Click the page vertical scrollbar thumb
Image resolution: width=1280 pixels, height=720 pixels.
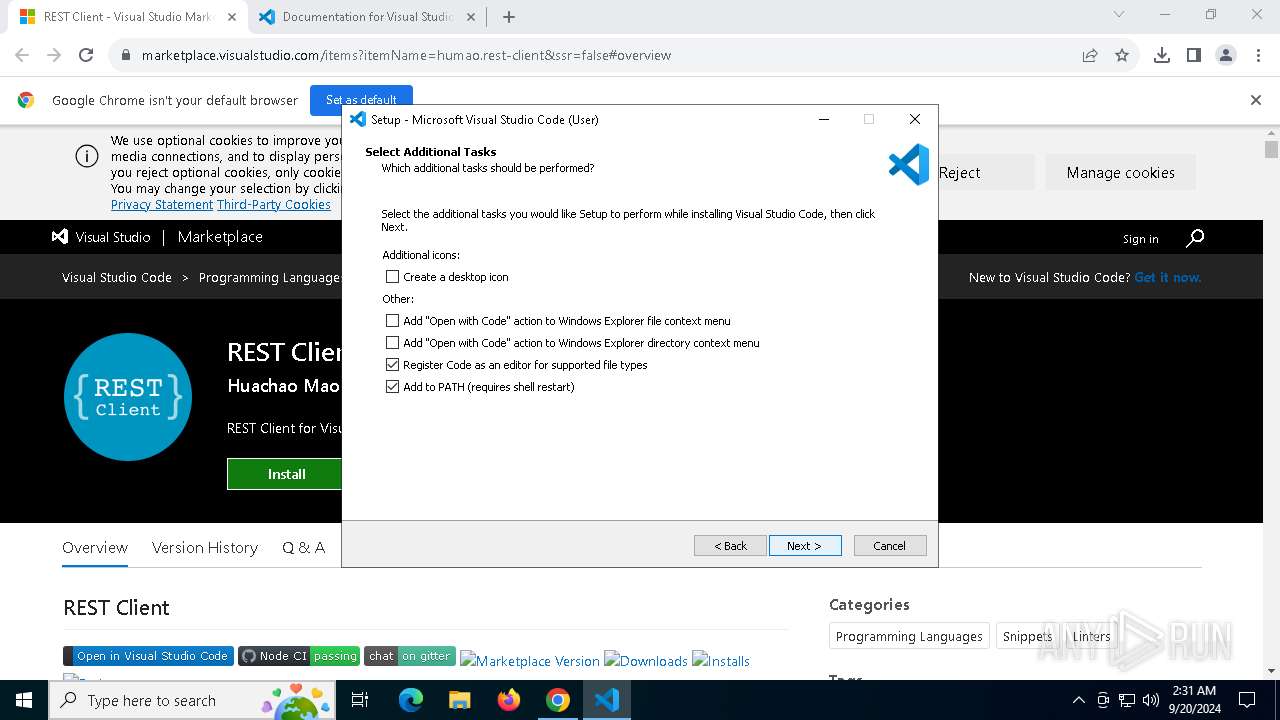(x=1271, y=150)
